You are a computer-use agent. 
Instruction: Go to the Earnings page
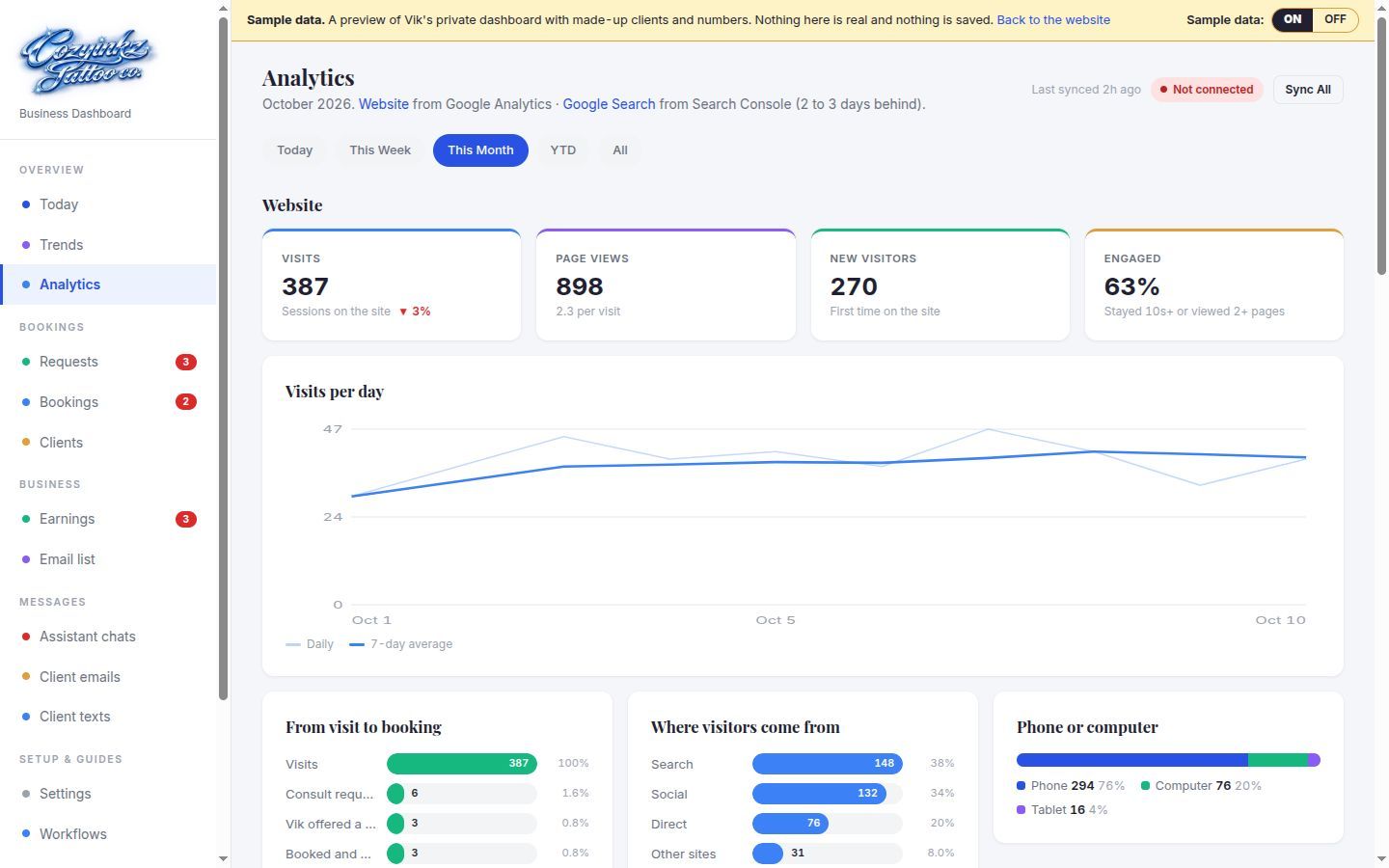(108, 519)
